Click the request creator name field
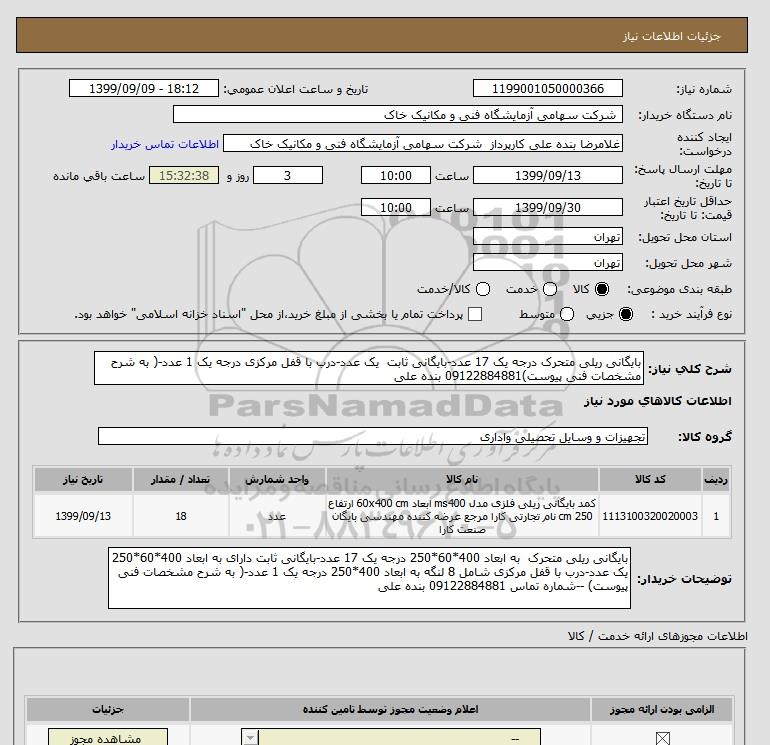 (423, 143)
